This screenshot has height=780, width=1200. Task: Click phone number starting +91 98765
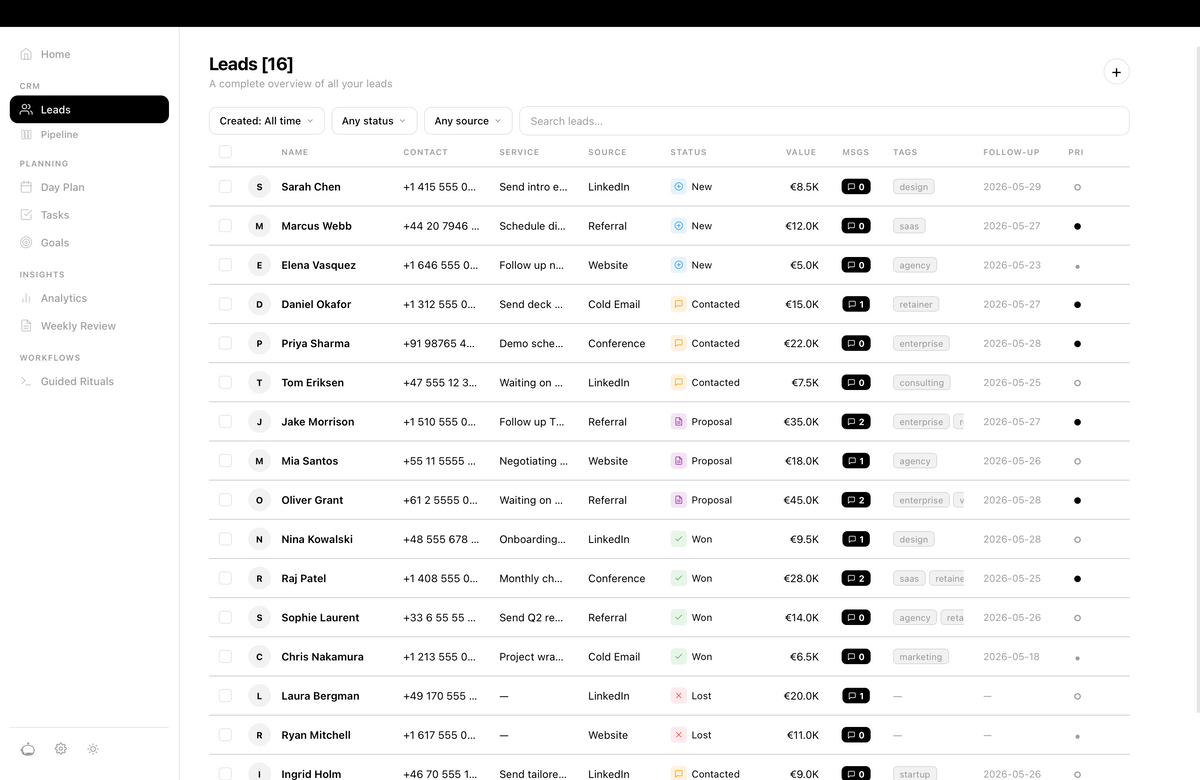point(439,343)
